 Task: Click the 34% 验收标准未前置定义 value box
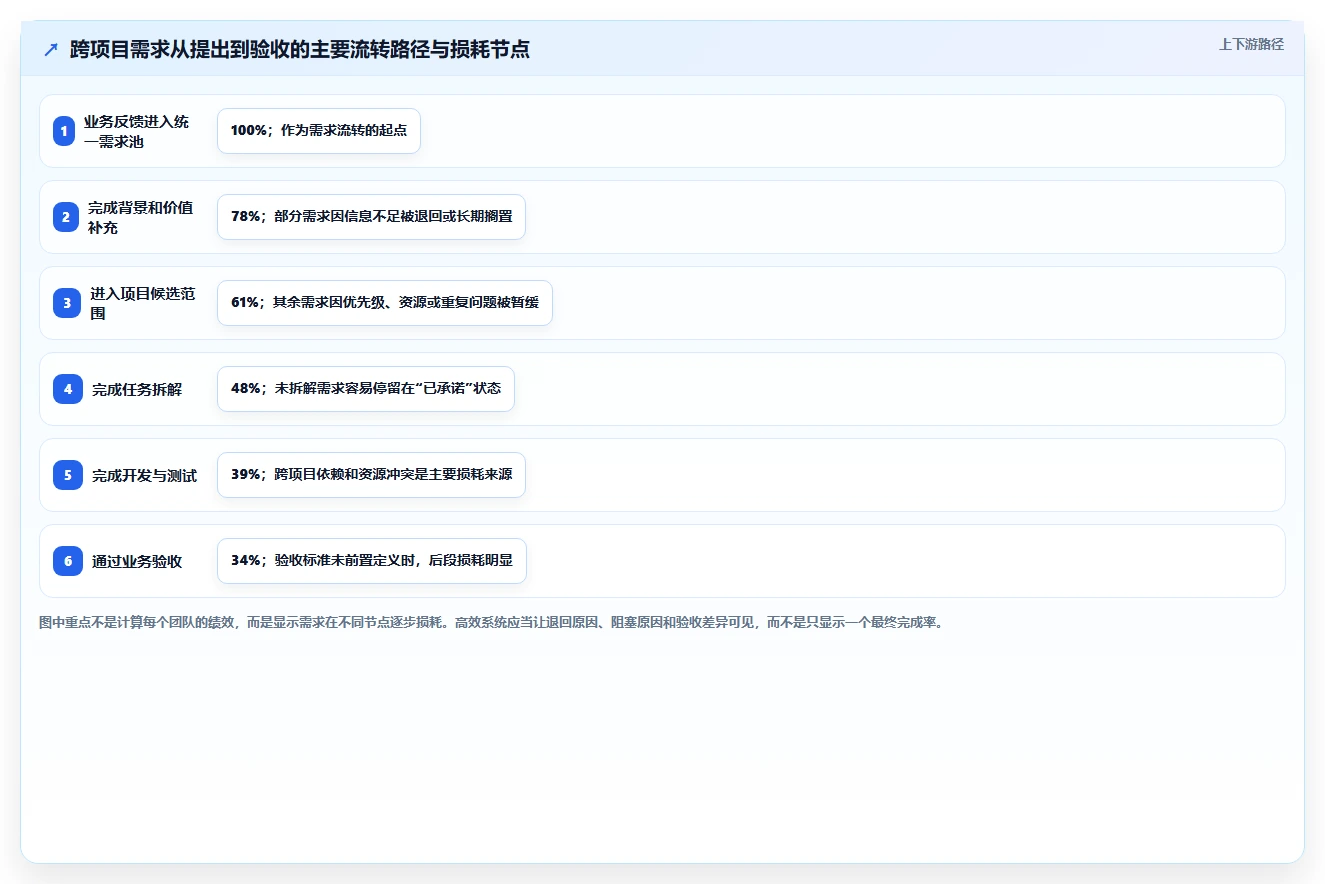click(372, 561)
